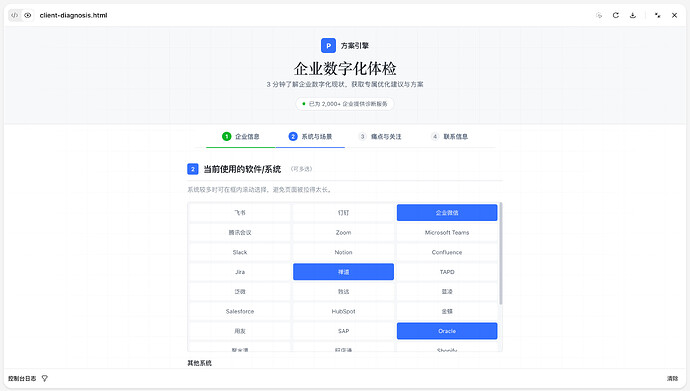
Task: Toggle the 钉钉 system option
Action: tap(343, 213)
